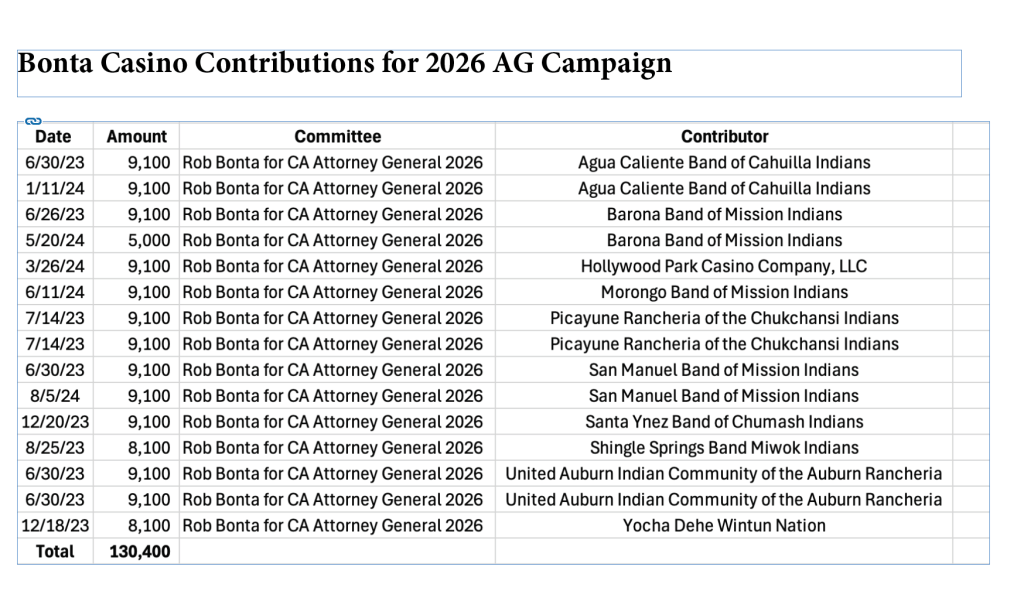Click the Shingle Springs Band Miwok Indians cell
The height and width of the screenshot is (615, 1024).
click(724, 449)
